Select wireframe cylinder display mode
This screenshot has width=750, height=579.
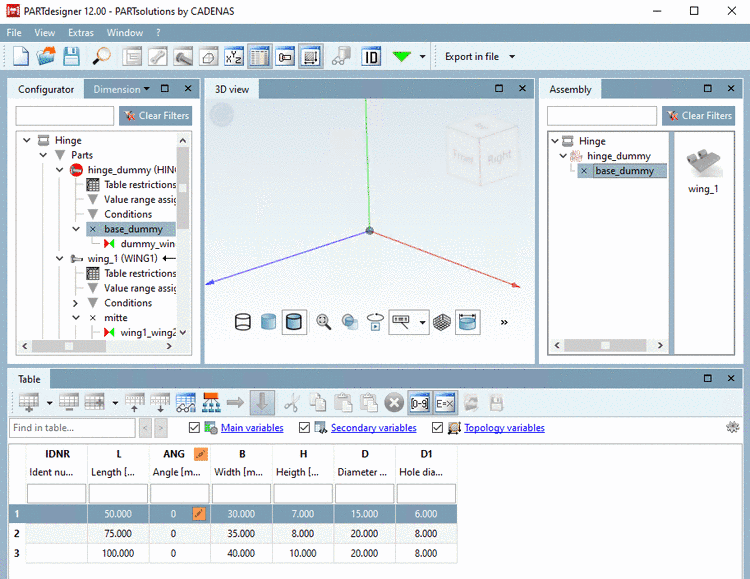[x=242, y=322]
